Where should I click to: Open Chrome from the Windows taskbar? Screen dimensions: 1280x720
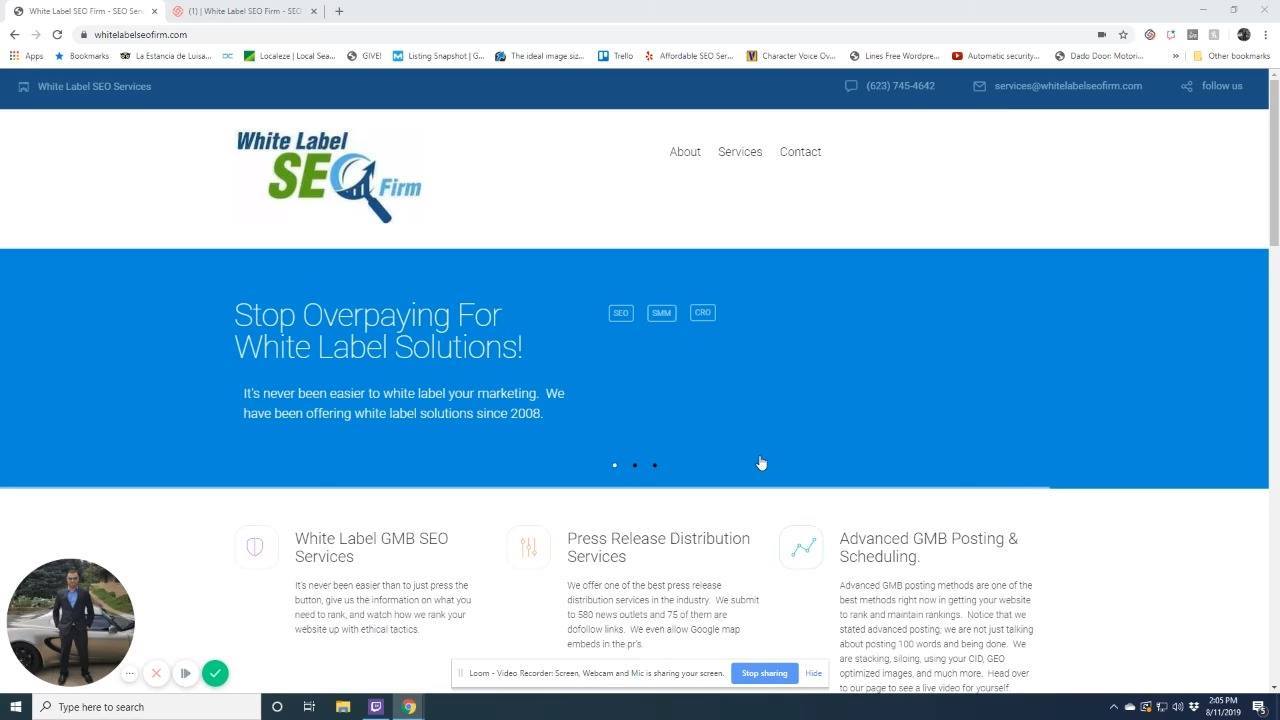(x=409, y=706)
